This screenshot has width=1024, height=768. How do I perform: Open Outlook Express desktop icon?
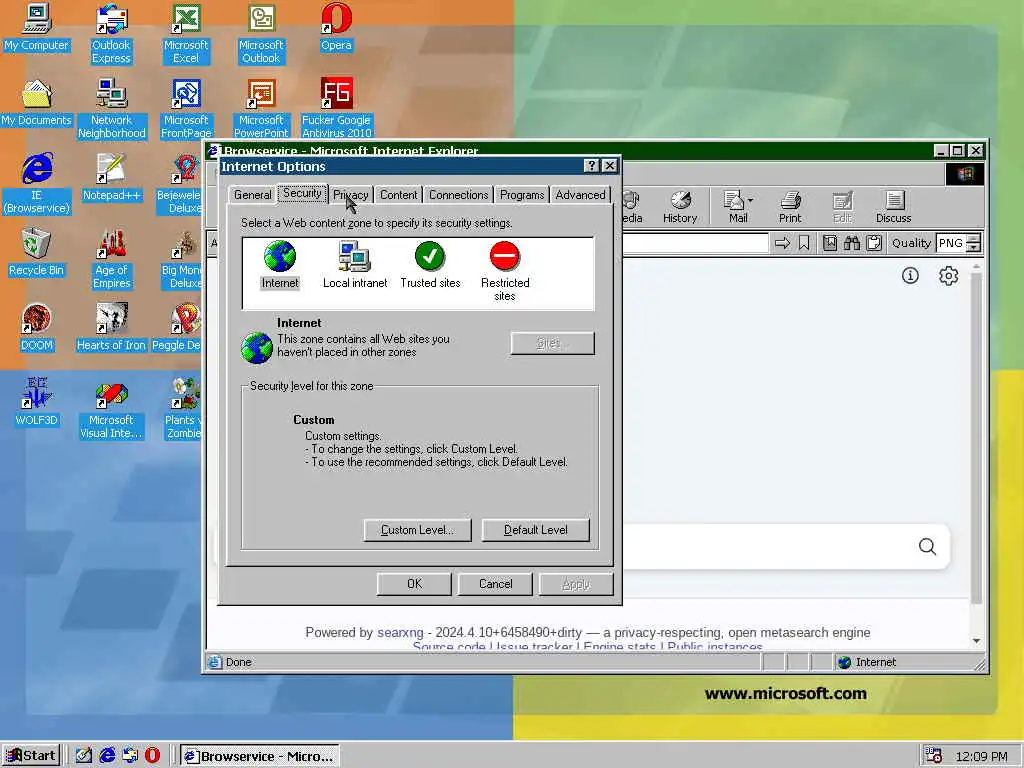point(111,33)
